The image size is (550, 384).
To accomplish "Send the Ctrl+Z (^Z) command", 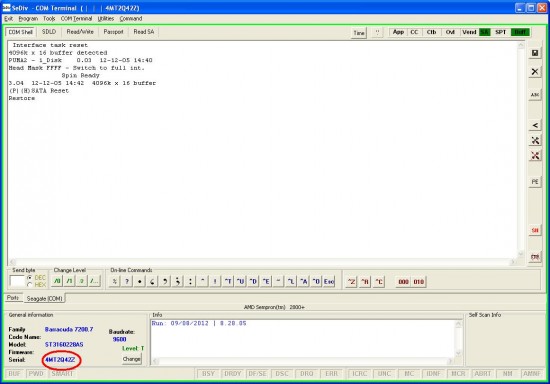I will tap(351, 281).
